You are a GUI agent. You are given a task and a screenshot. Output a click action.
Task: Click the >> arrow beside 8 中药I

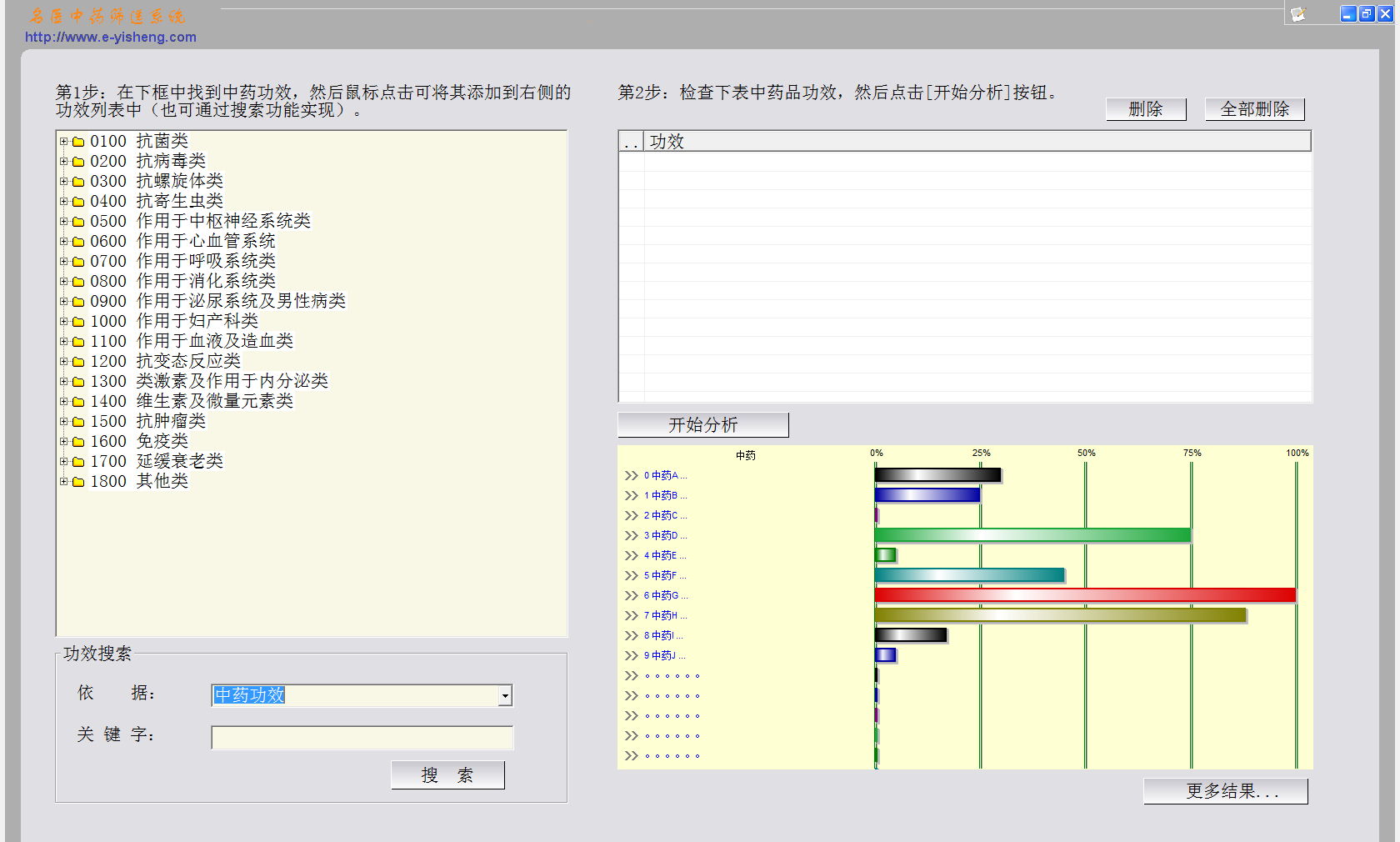[631, 636]
